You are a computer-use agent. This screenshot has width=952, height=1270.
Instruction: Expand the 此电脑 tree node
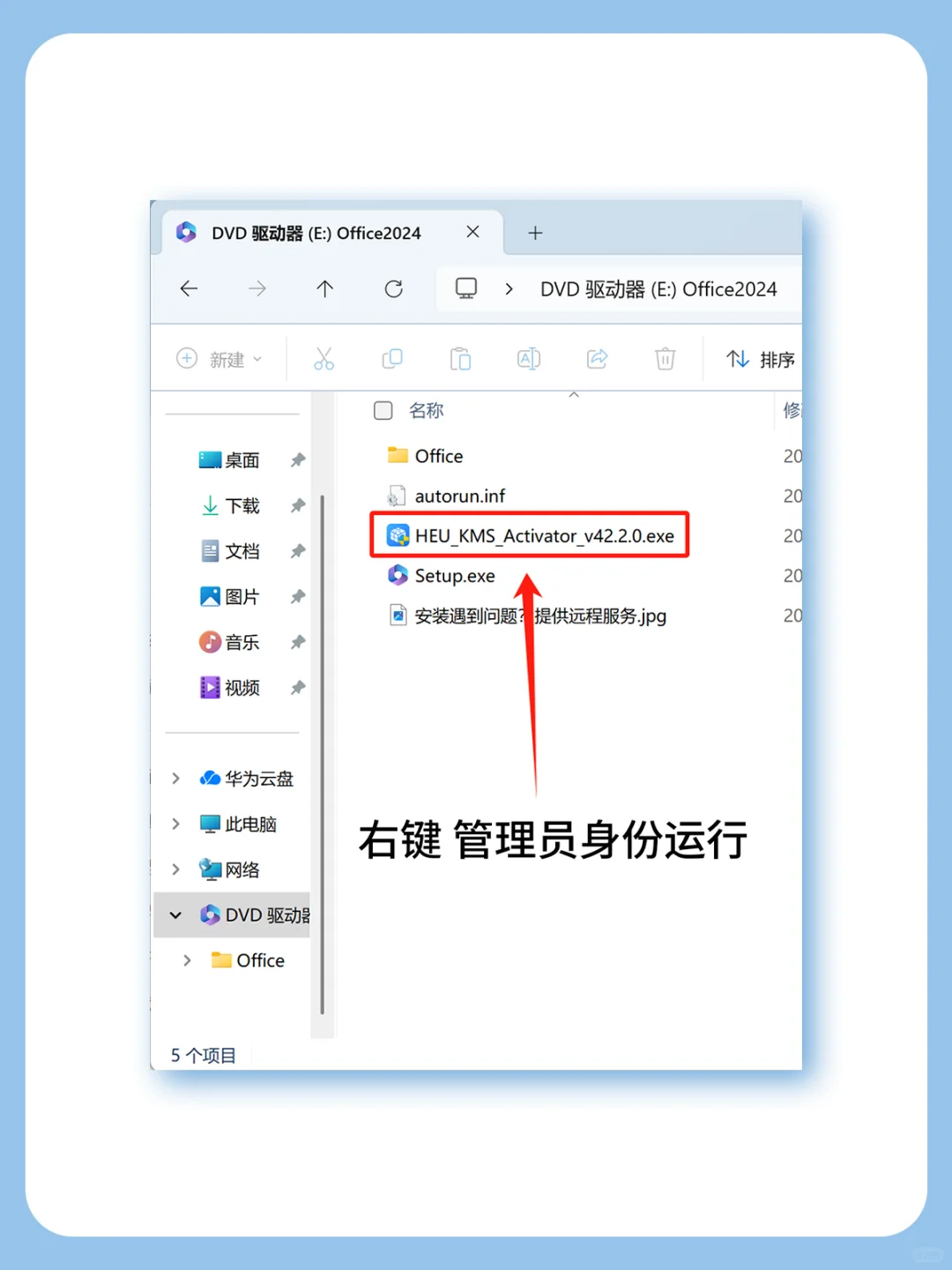point(175,824)
